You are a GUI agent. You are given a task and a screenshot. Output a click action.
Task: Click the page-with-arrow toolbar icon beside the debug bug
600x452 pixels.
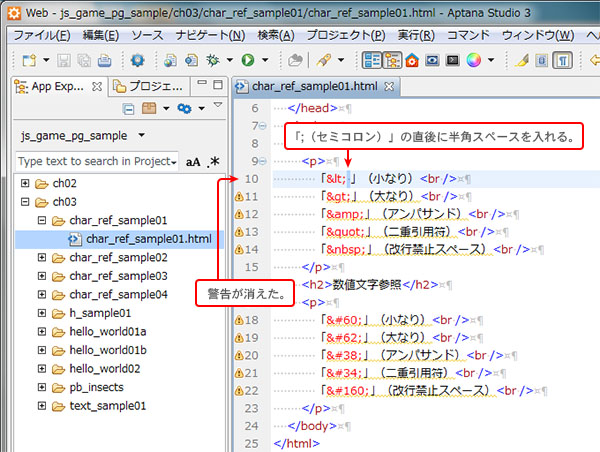click(x=191, y=60)
